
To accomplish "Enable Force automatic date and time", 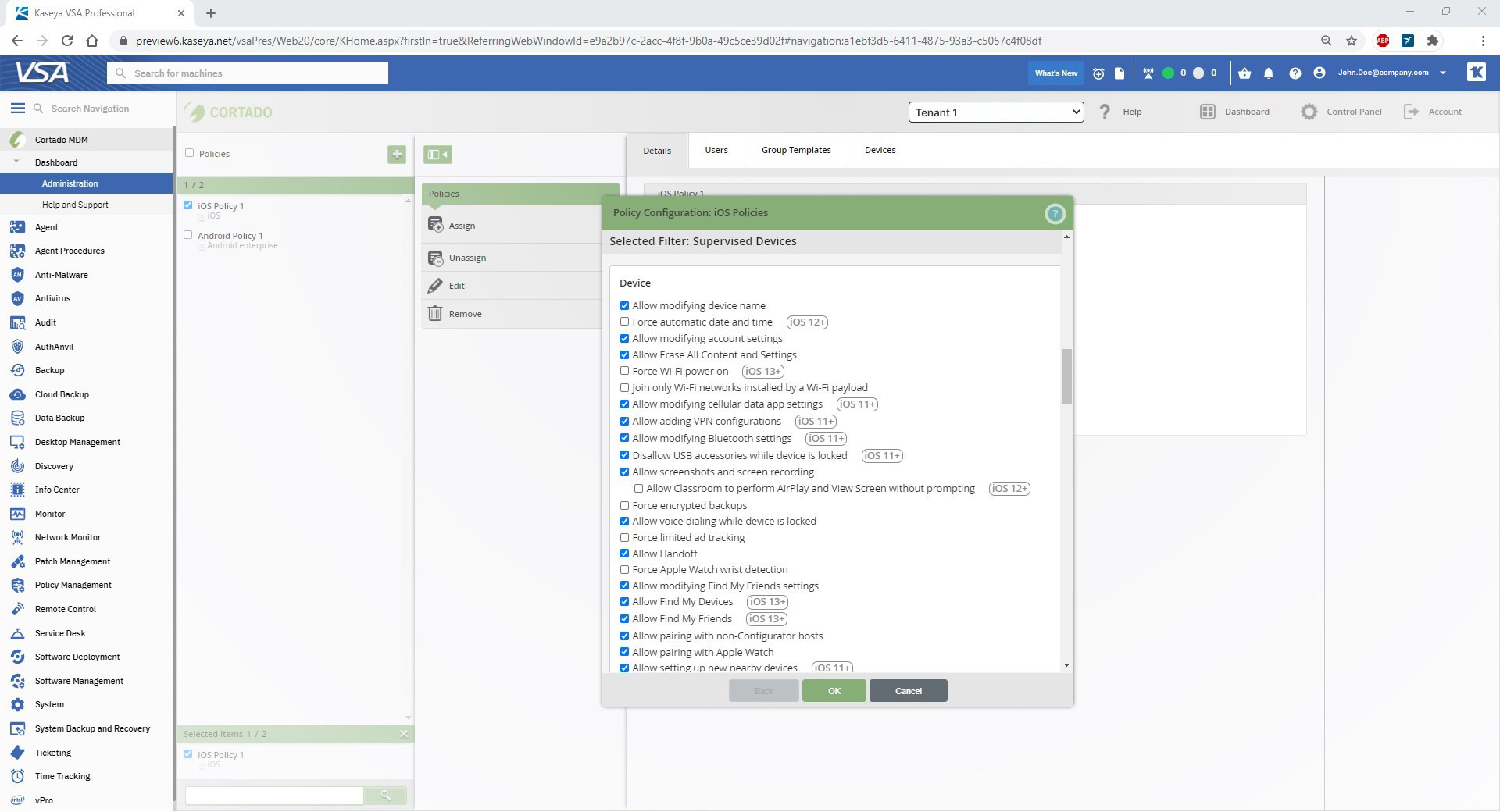I will (624, 322).
